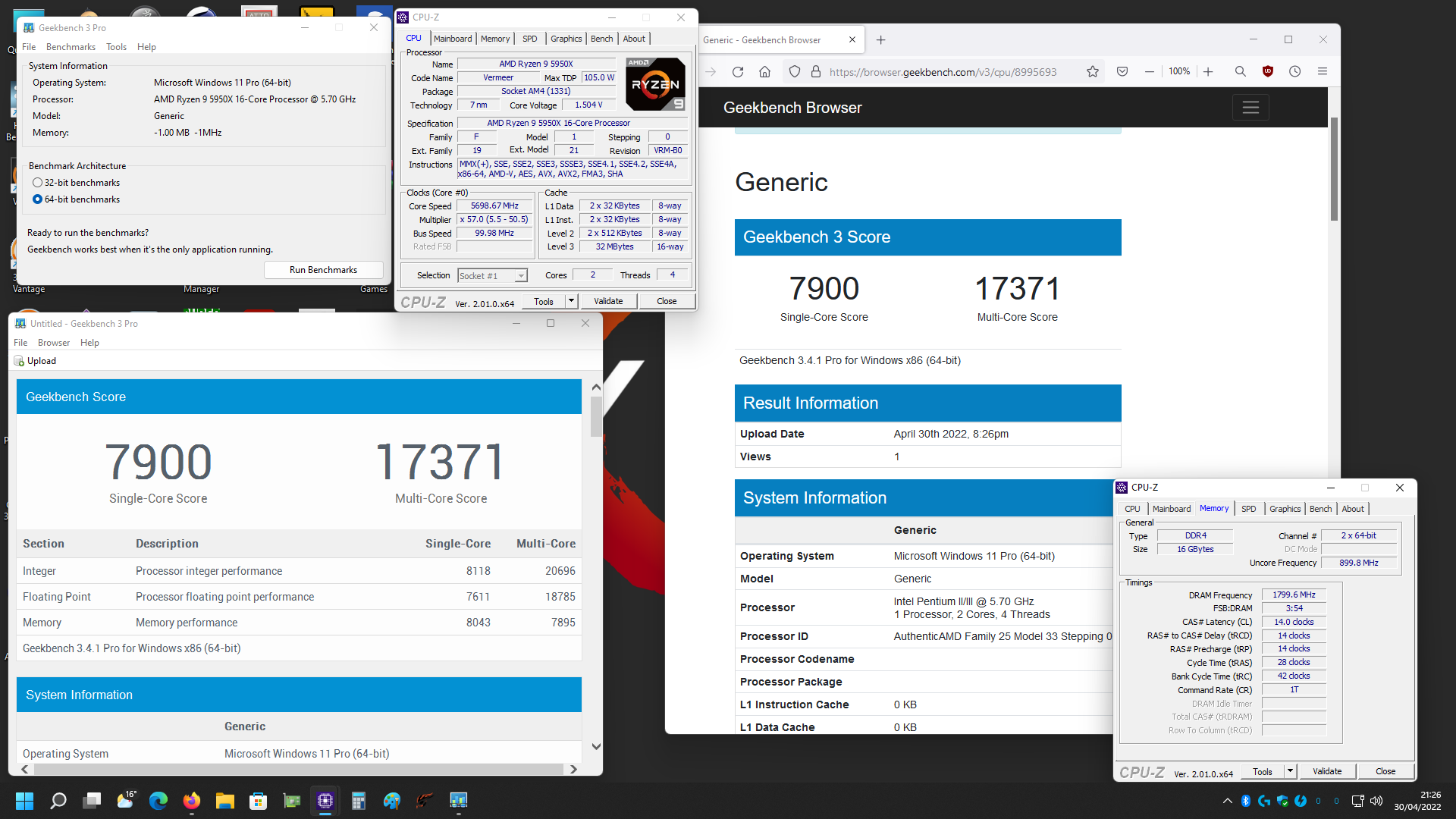
Task: Open Graphics tab in top CPU-Z
Action: point(566,39)
